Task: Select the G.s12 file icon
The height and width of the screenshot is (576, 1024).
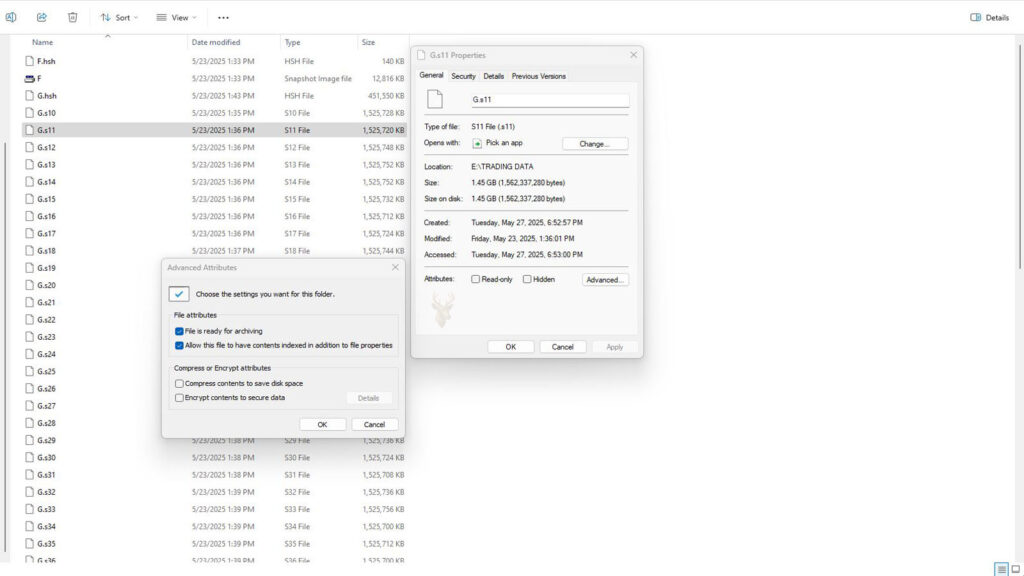Action: point(29,148)
